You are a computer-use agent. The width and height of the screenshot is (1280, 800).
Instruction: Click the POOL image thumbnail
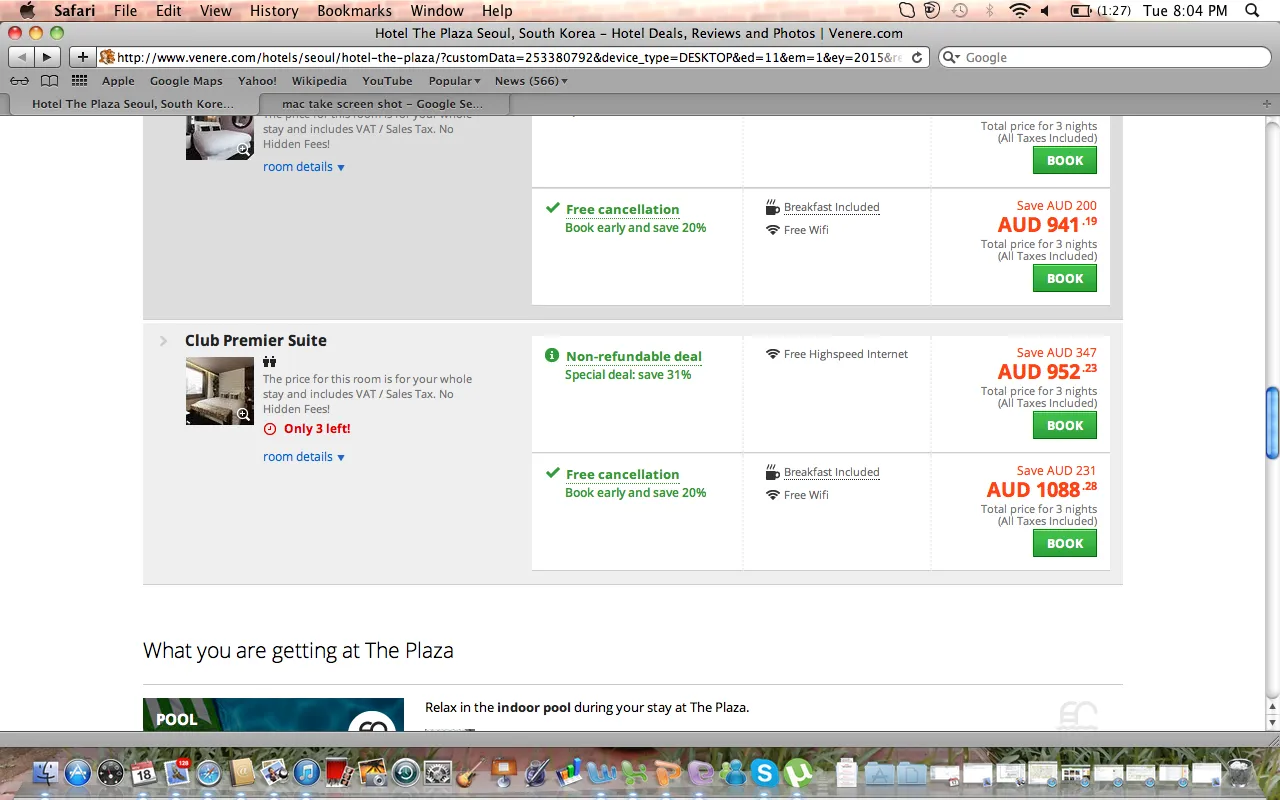point(273,714)
